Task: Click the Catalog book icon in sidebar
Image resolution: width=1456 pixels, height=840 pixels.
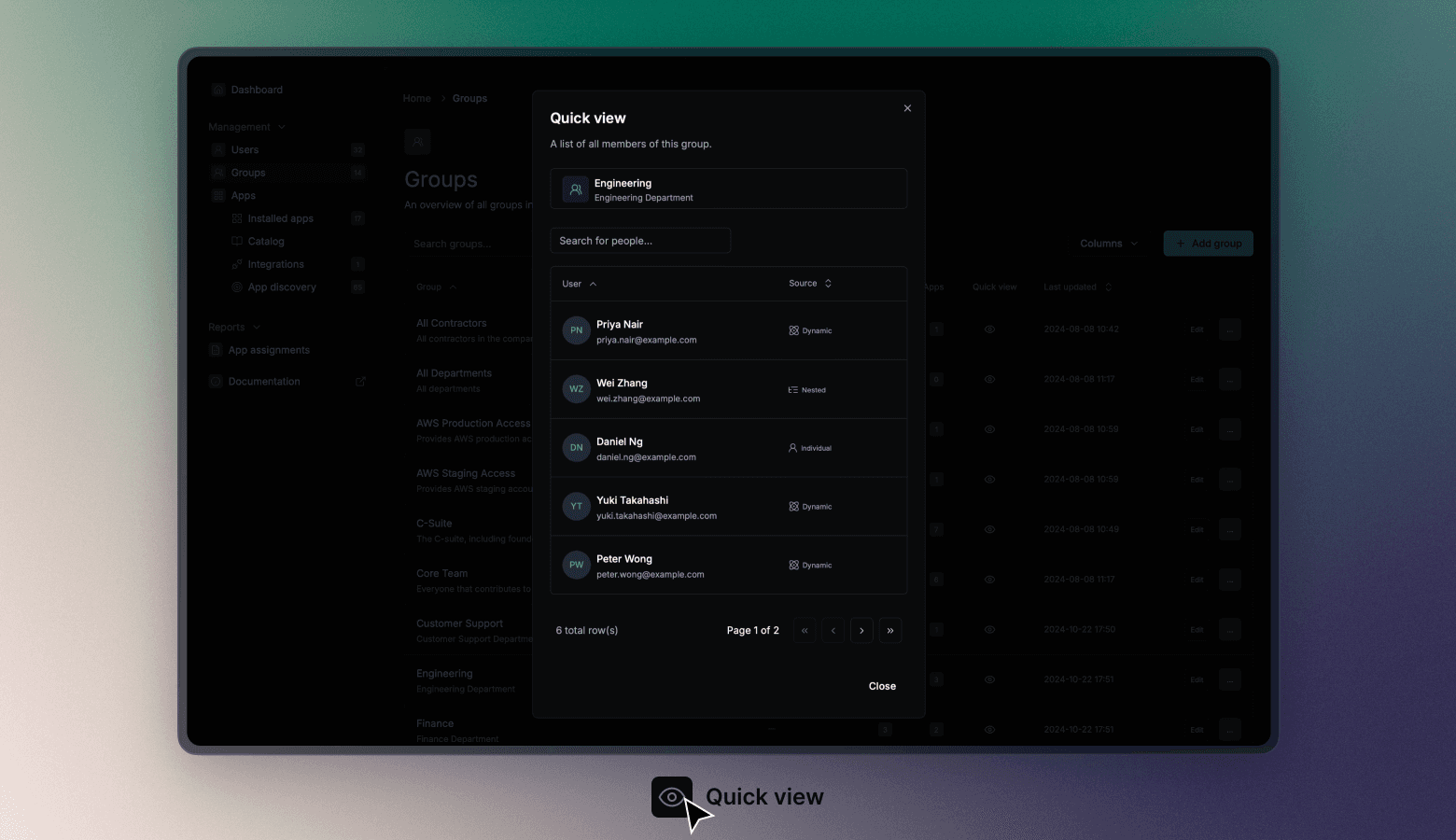Action: (237, 241)
